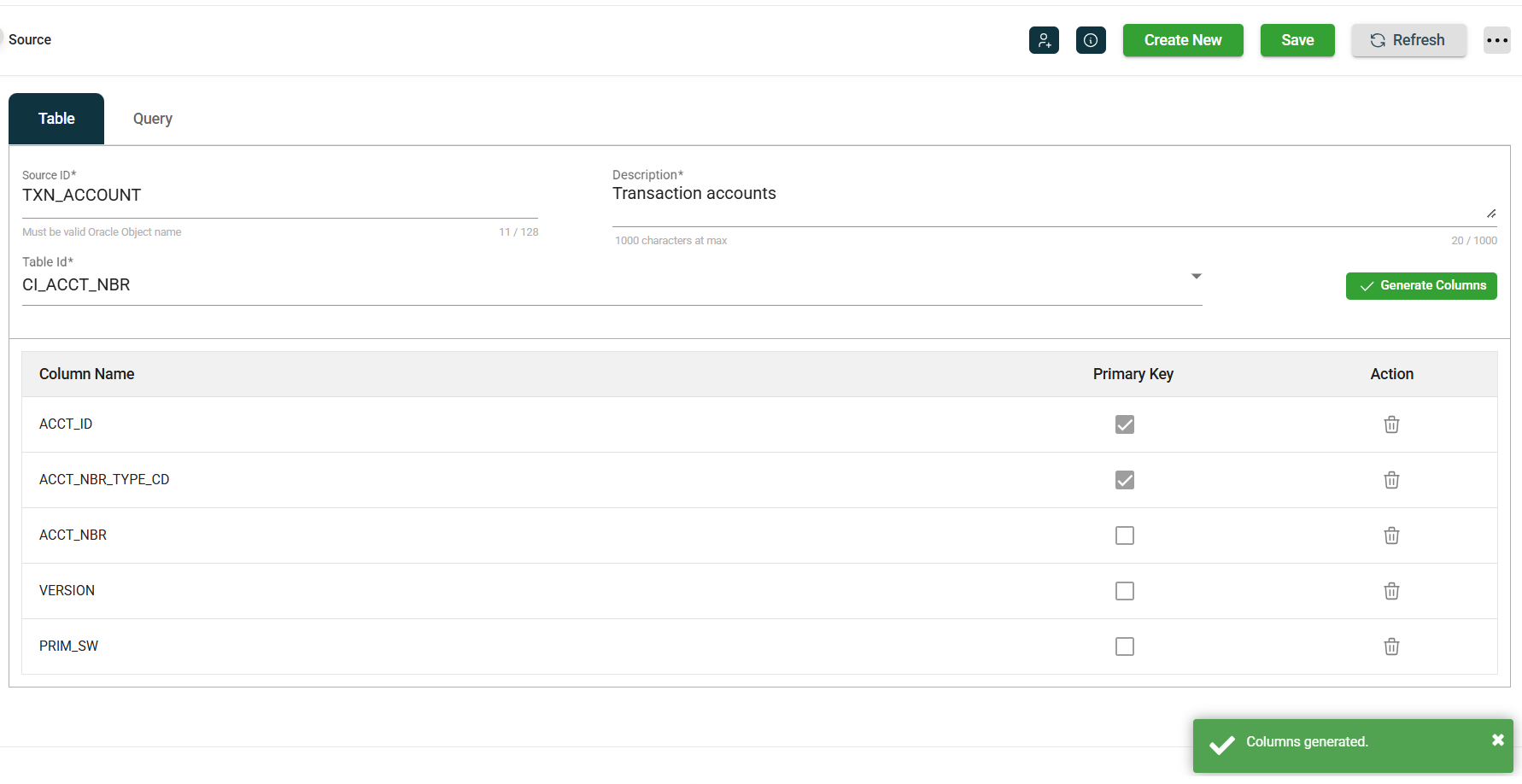Remove the VERSION column with trash icon
The width and height of the screenshot is (1522, 784).
tap(1391, 591)
